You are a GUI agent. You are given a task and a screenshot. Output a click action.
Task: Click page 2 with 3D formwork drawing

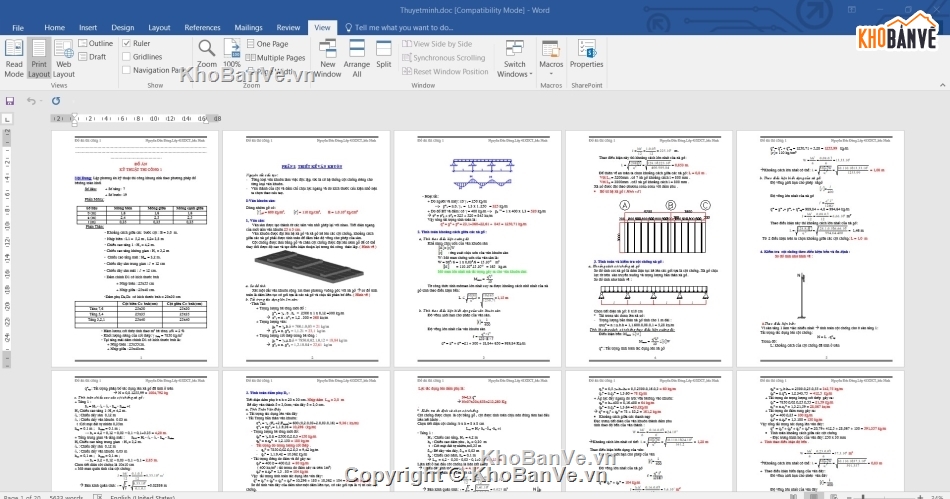pos(307,249)
